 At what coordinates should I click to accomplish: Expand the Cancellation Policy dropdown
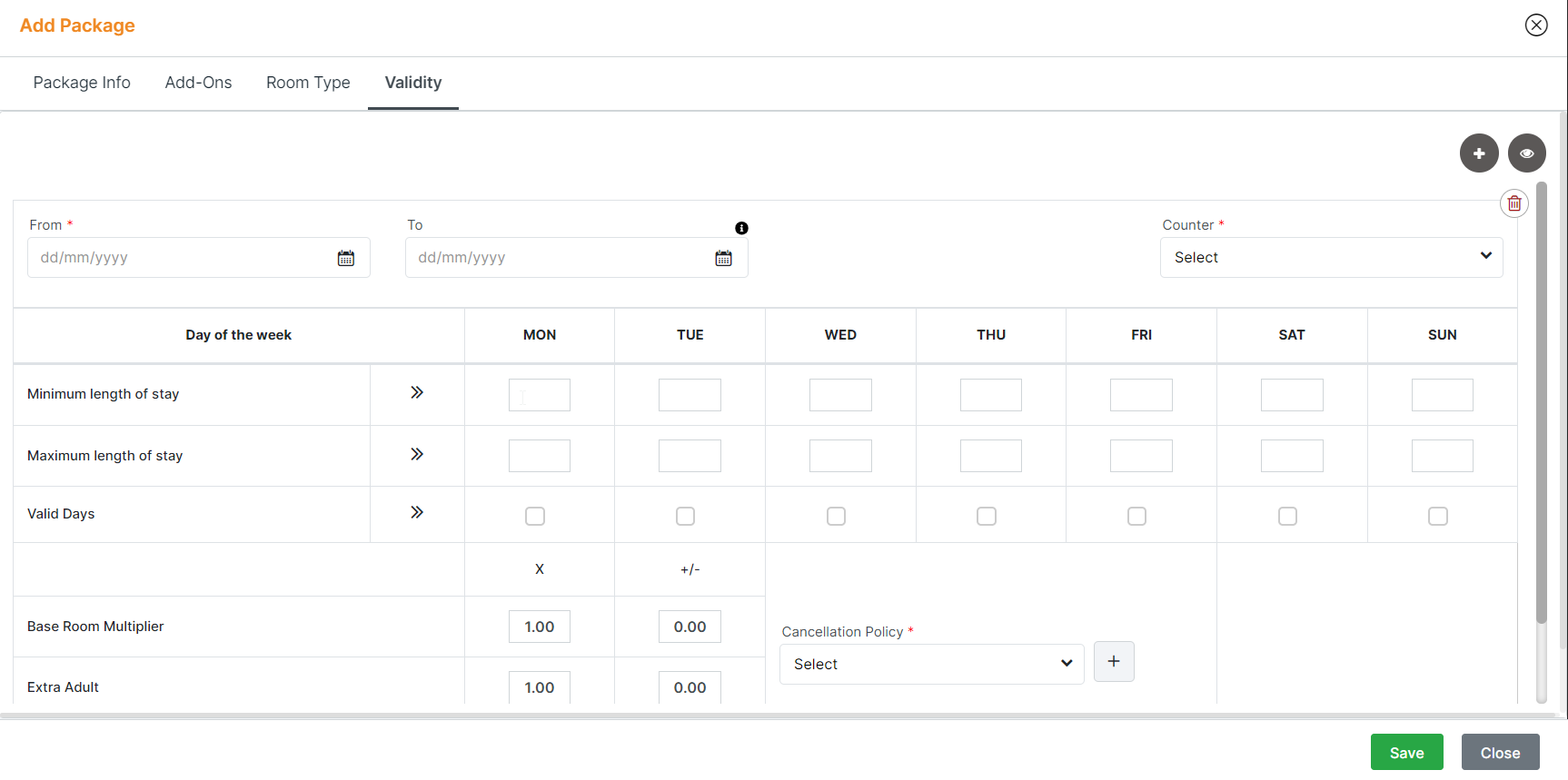[931, 665]
